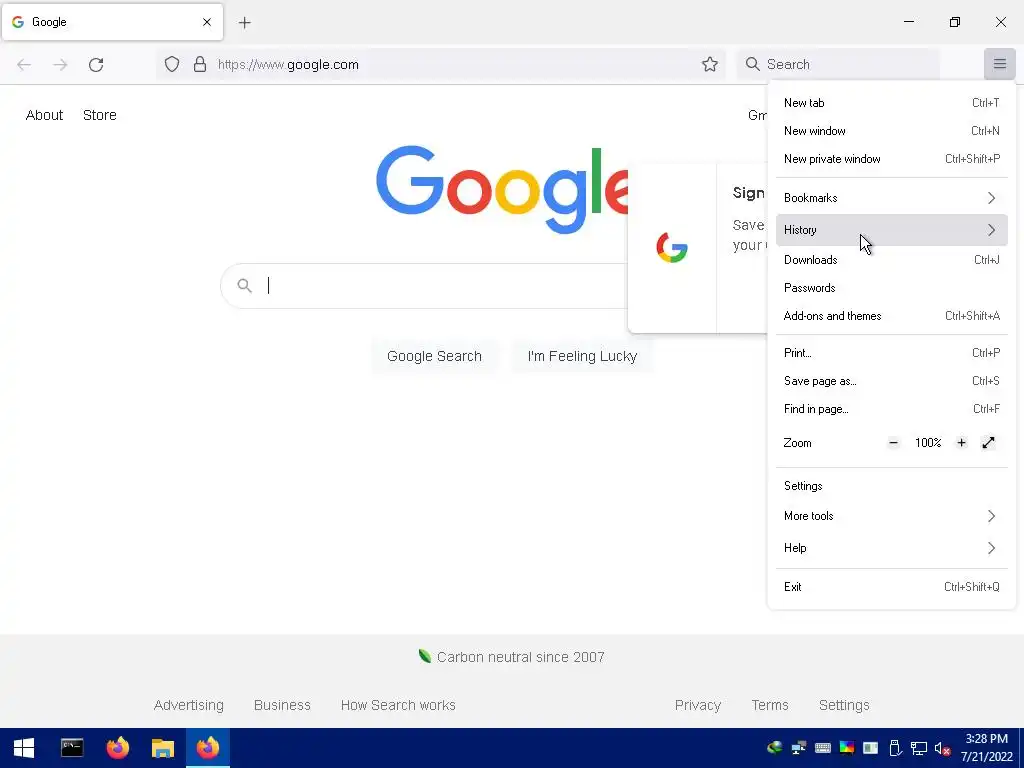The height and width of the screenshot is (768, 1024).
Task: Click the padlock site information icon
Action: (200, 64)
